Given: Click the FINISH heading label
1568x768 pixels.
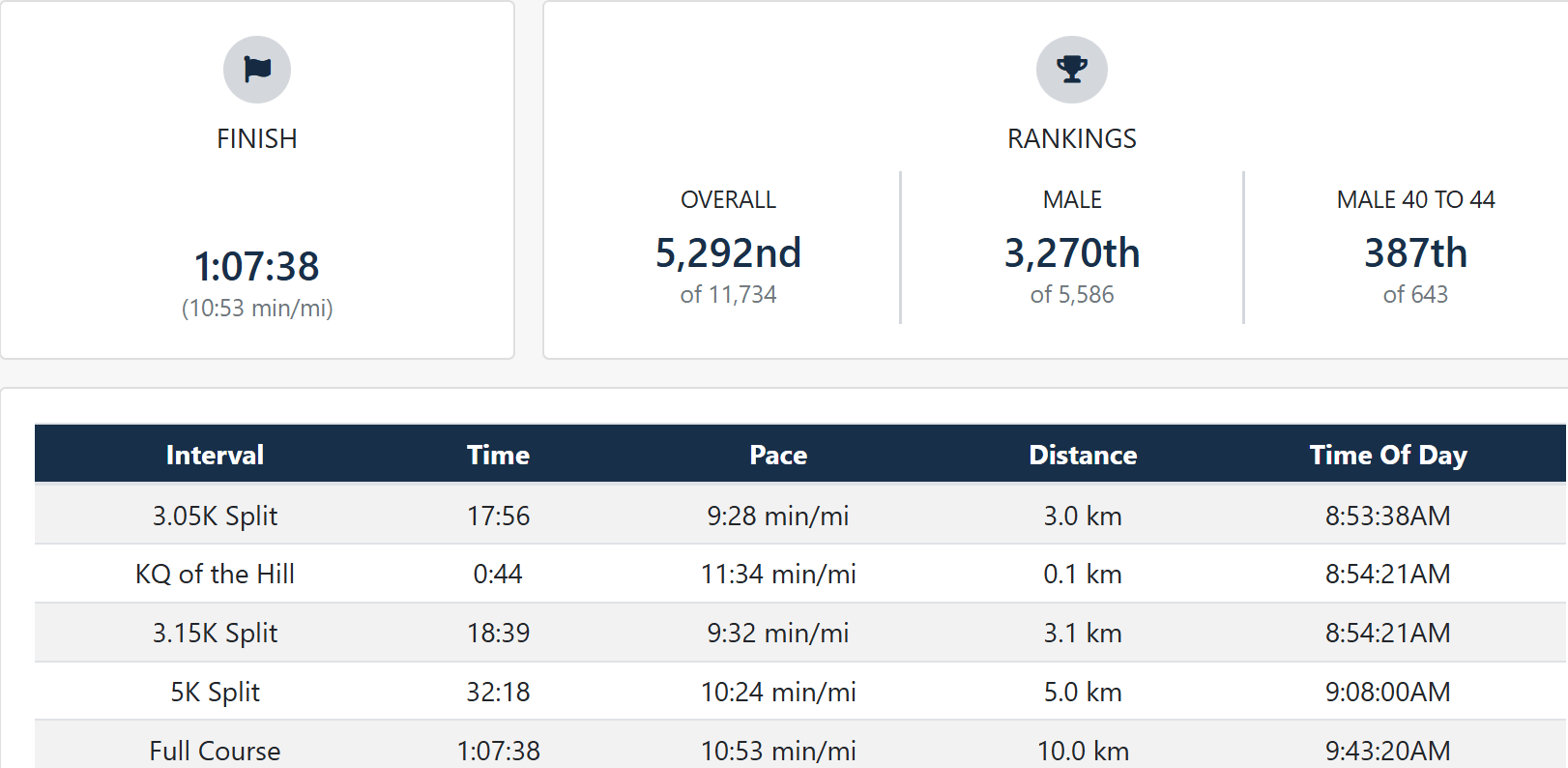Looking at the screenshot, I should [257, 139].
